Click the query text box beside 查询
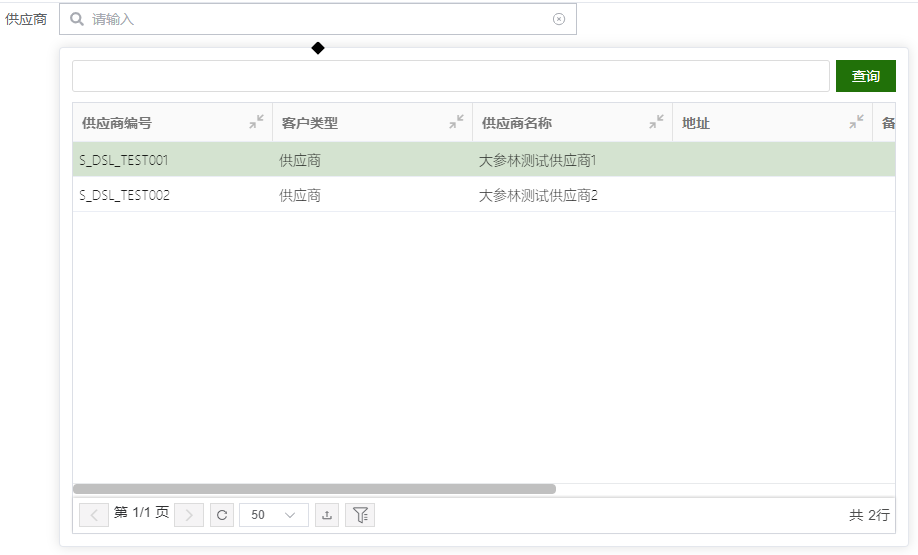Viewport: 918px width, 555px height. 451,76
